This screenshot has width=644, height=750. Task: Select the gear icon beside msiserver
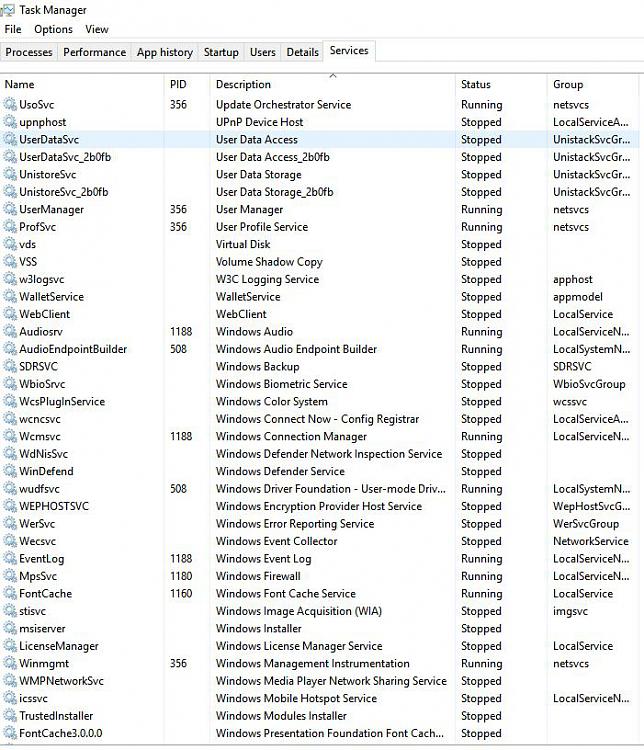click(x=10, y=628)
